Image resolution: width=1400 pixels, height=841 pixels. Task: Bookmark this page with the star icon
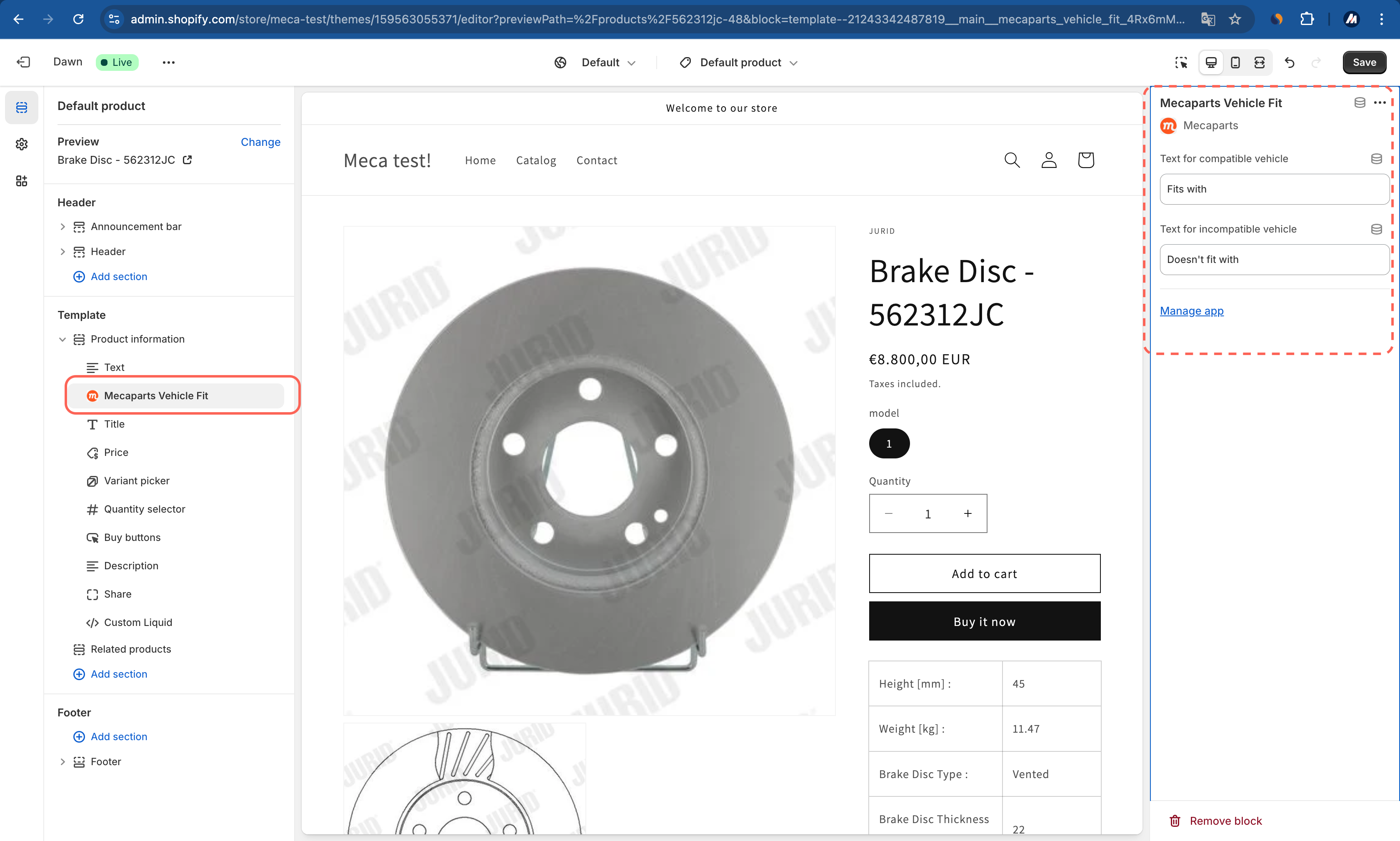(x=1235, y=19)
